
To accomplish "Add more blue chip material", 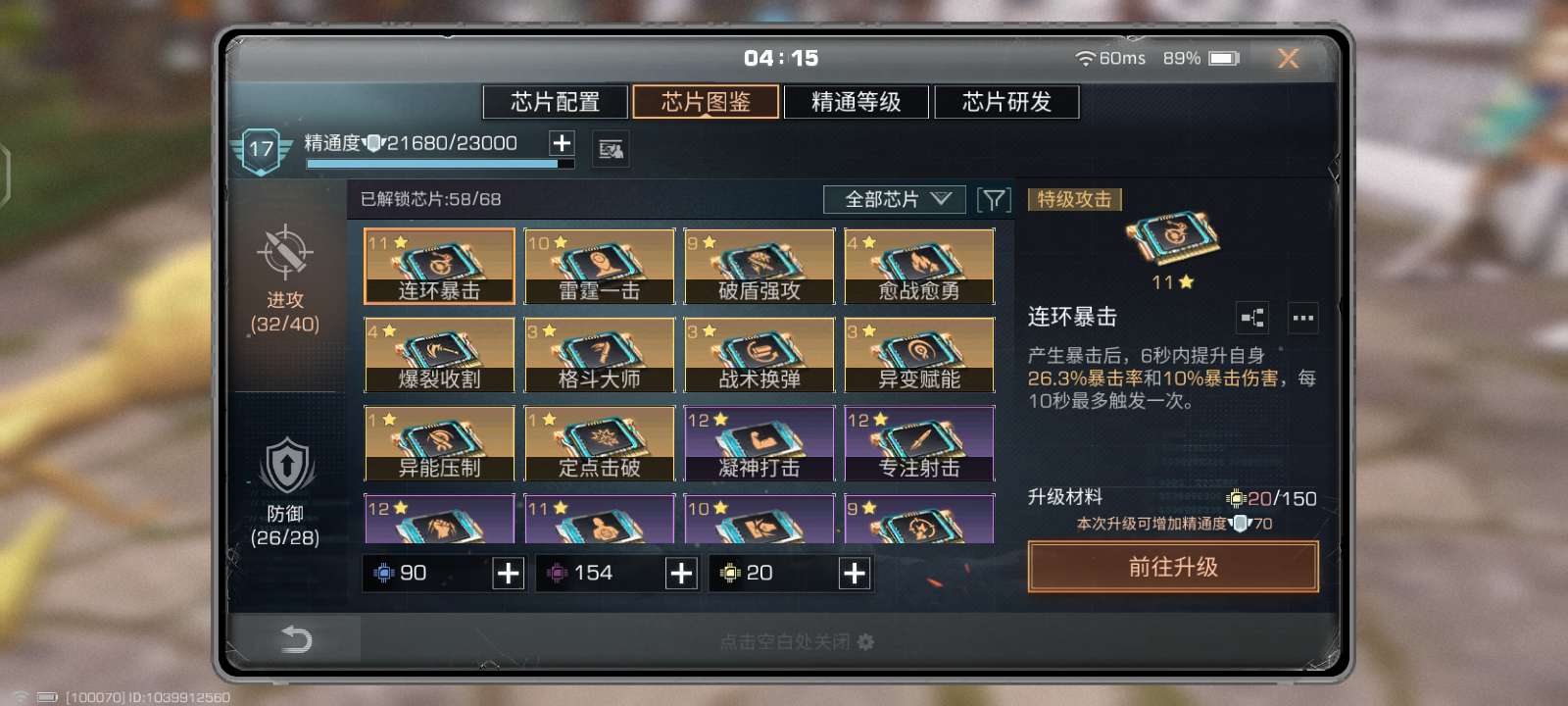I will pos(508,574).
